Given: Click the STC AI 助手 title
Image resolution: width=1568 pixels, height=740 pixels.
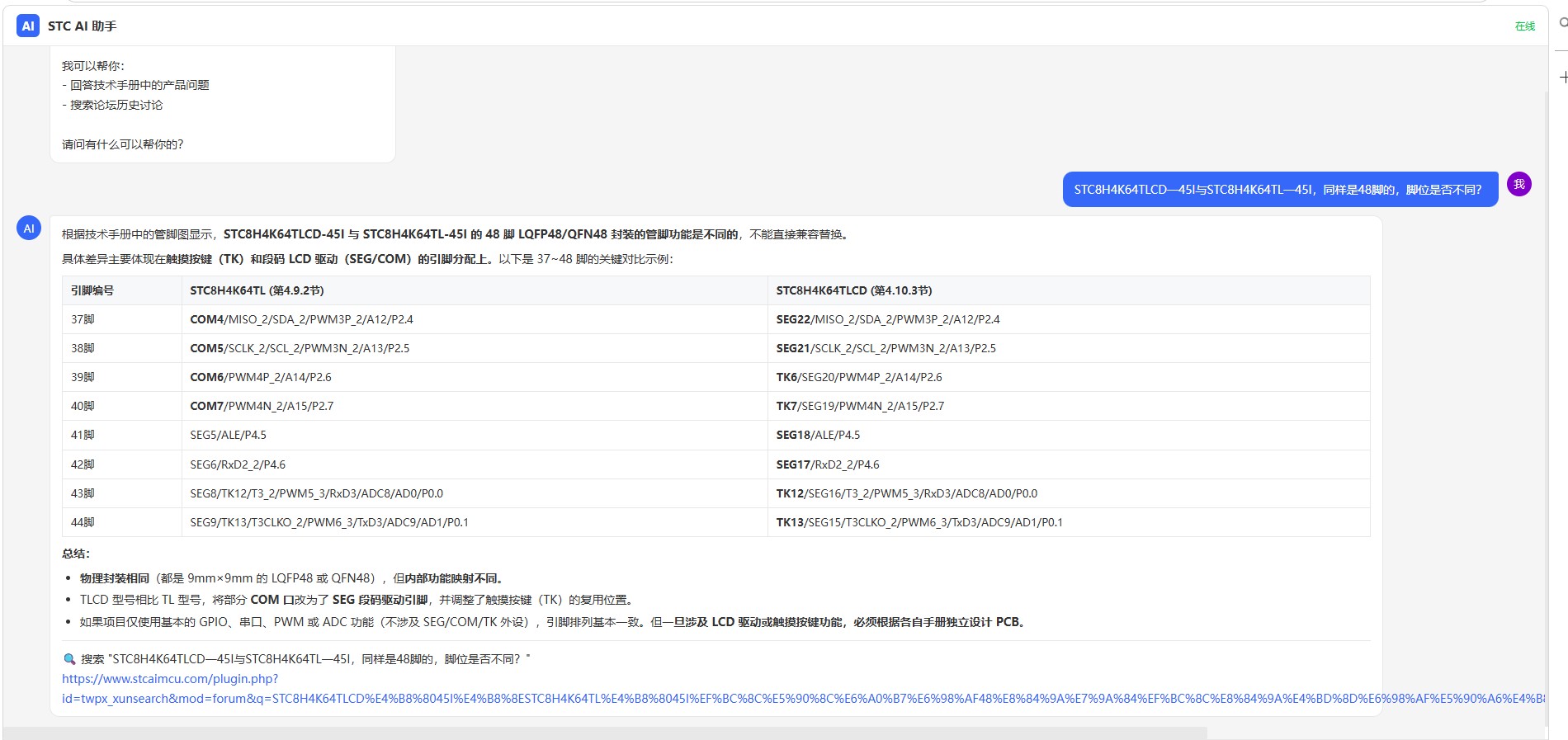Looking at the screenshot, I should point(82,26).
